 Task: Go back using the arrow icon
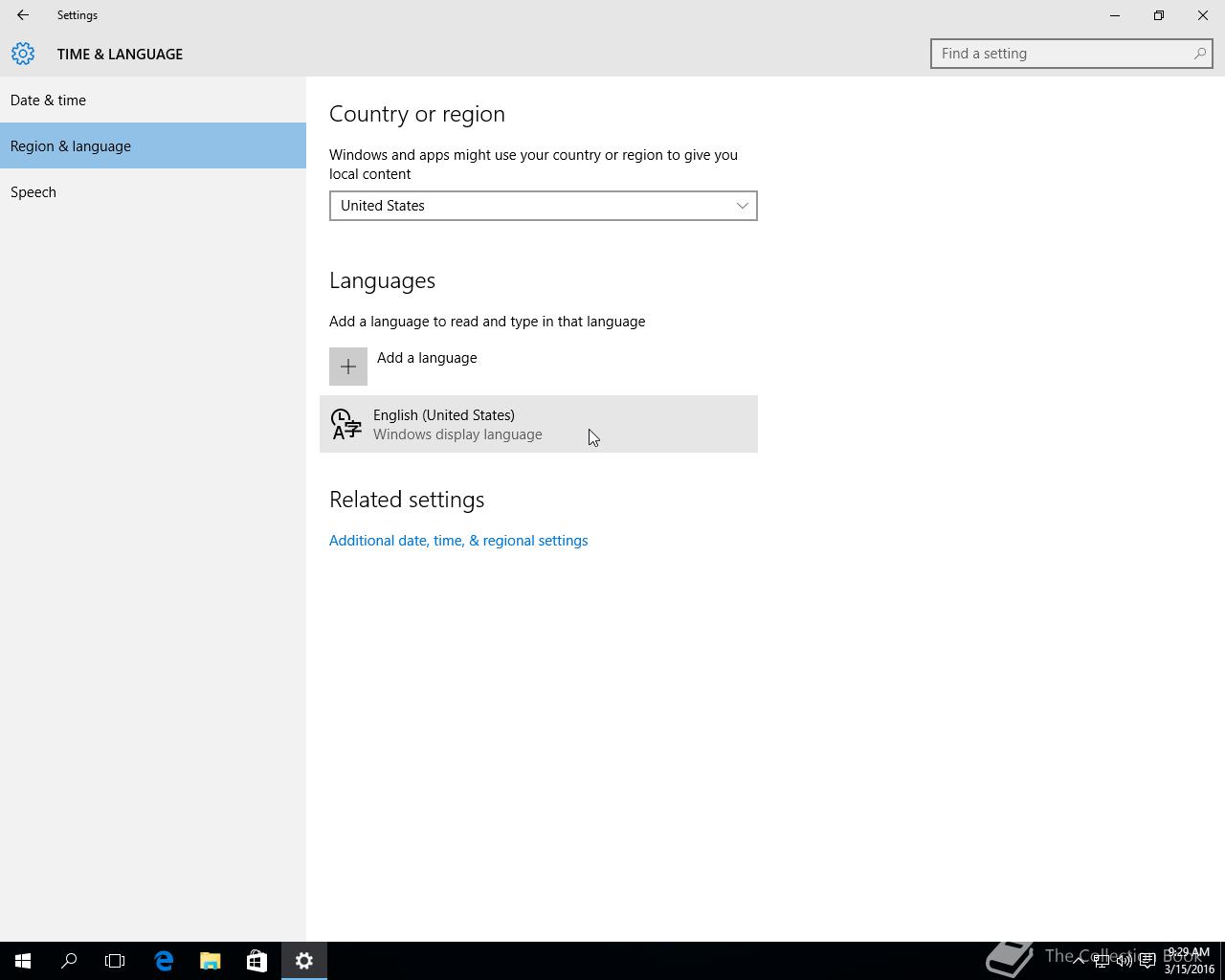click(23, 15)
